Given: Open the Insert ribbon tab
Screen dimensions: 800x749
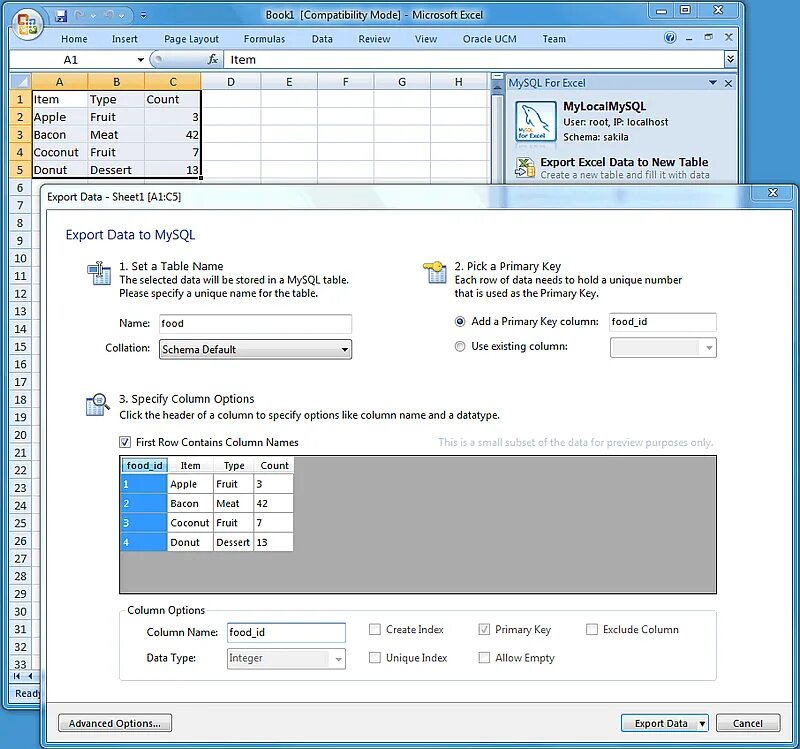Looking at the screenshot, I should (124, 39).
